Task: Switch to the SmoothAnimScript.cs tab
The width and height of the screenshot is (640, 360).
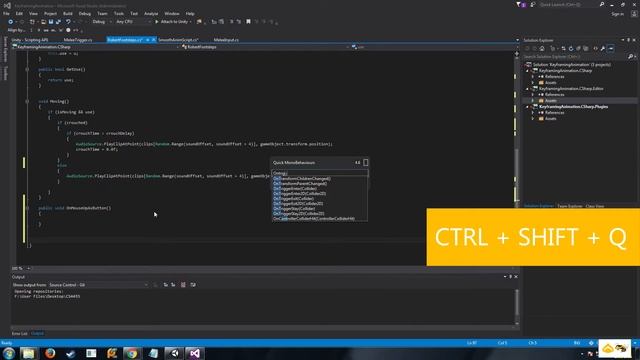Action: [178, 40]
